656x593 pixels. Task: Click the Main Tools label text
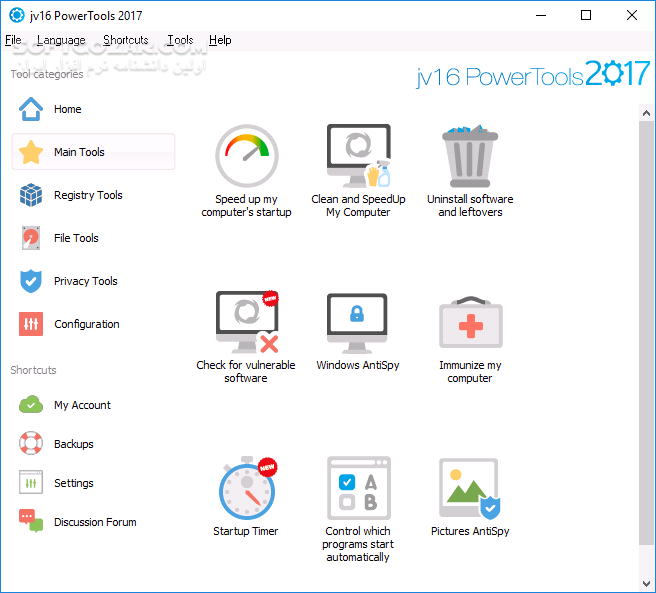(x=79, y=152)
